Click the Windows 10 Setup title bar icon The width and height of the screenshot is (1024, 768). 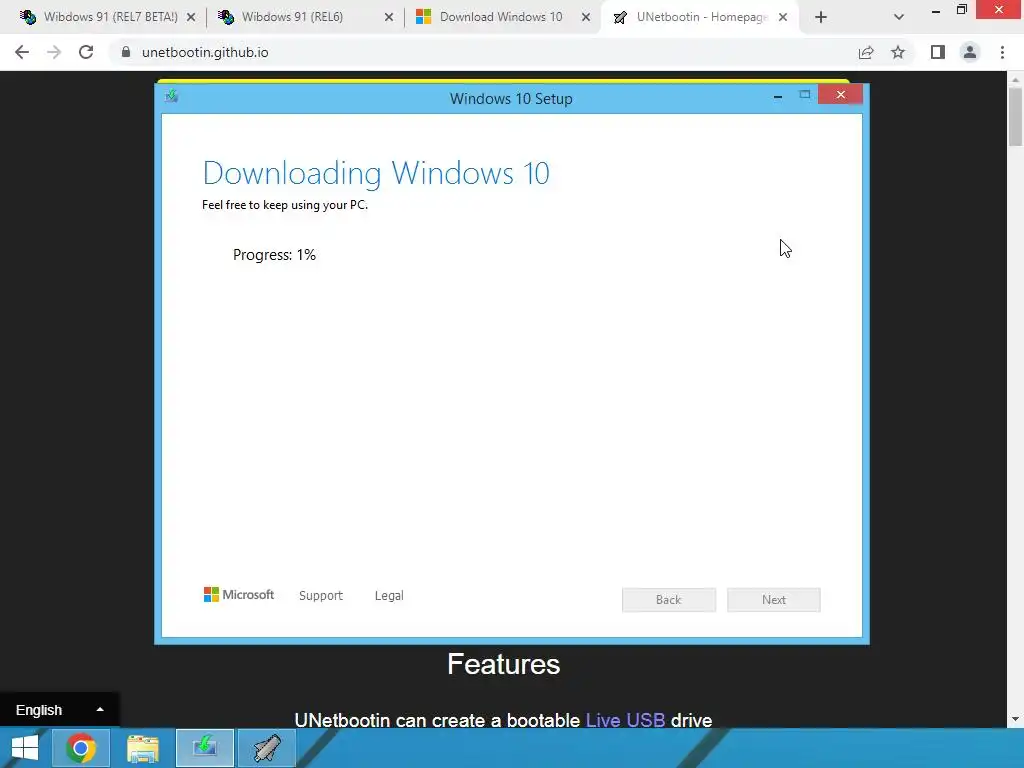172,97
